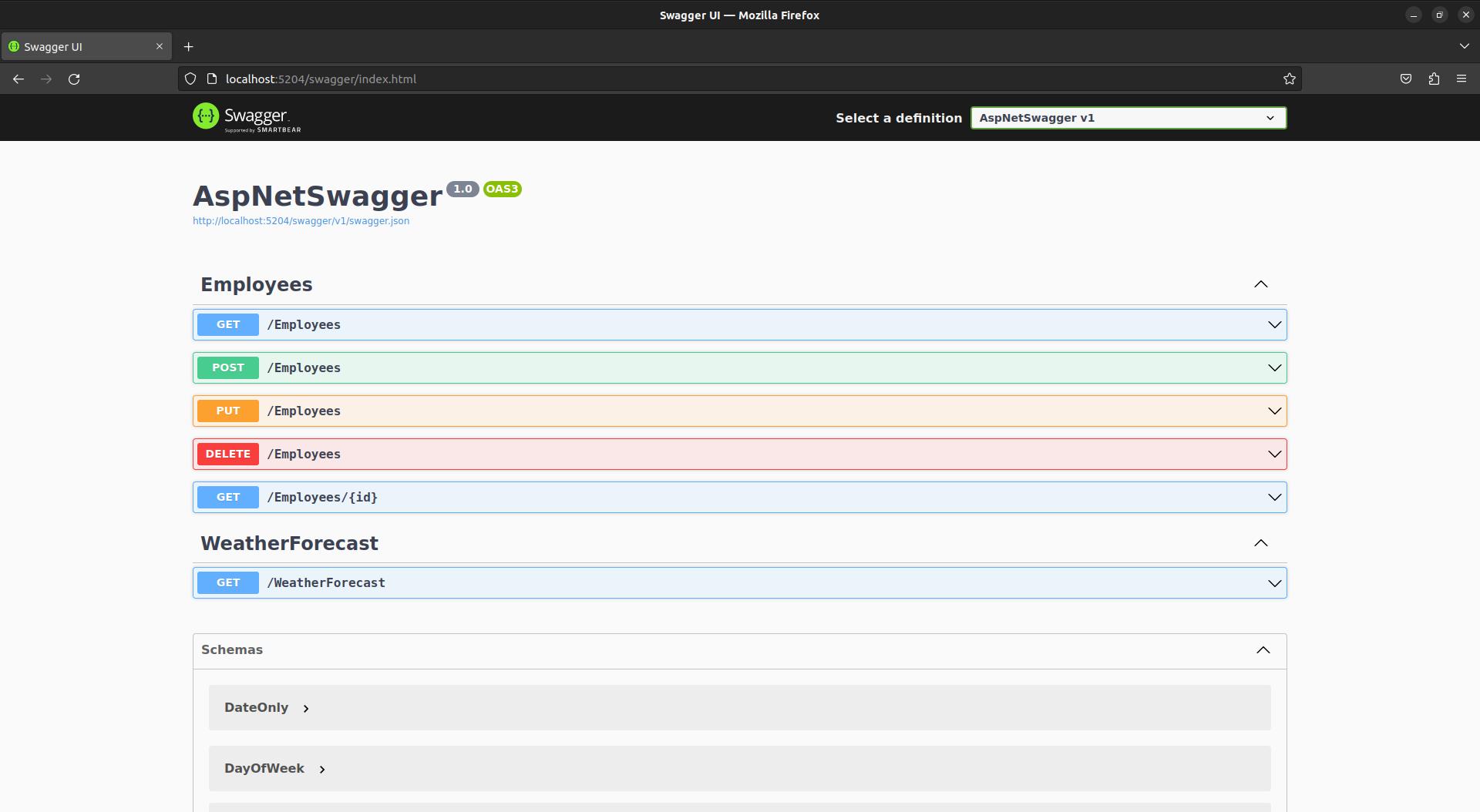Open the Pocket save icon in the toolbar

[1406, 79]
